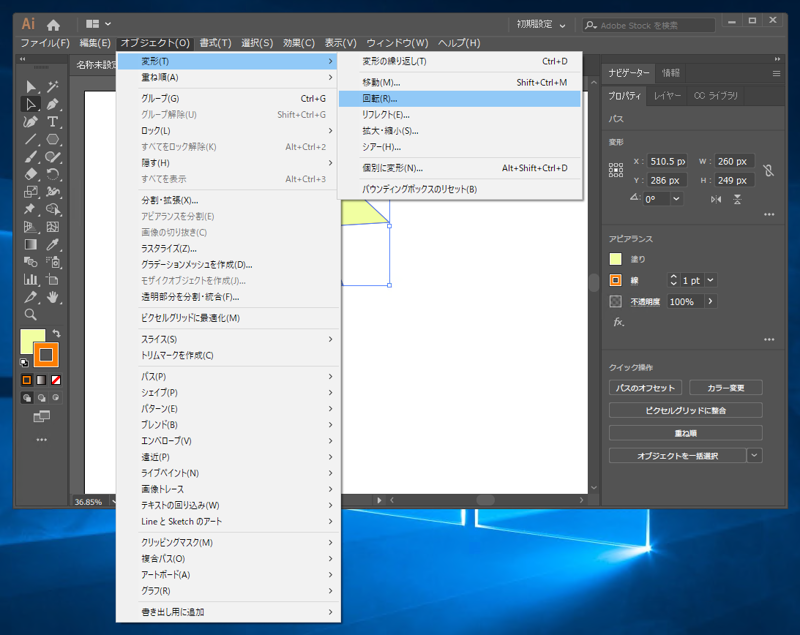Viewport: 800px width, 635px height.
Task: Open the rotation angle dropdown
Action: click(676, 199)
